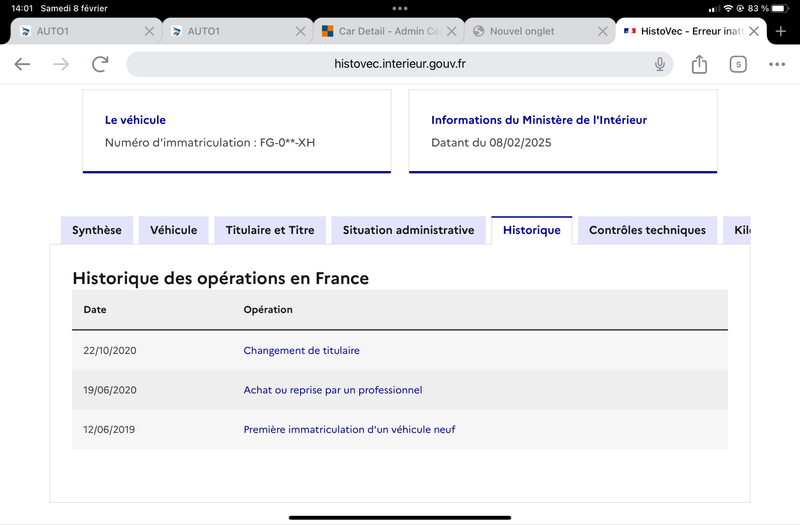This screenshot has height=525, width=800.
Task: Open the Situation administrative tab
Action: point(408,230)
